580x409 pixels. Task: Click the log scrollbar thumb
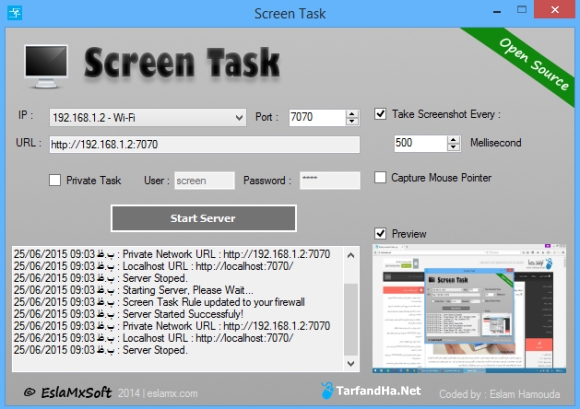[351, 319]
